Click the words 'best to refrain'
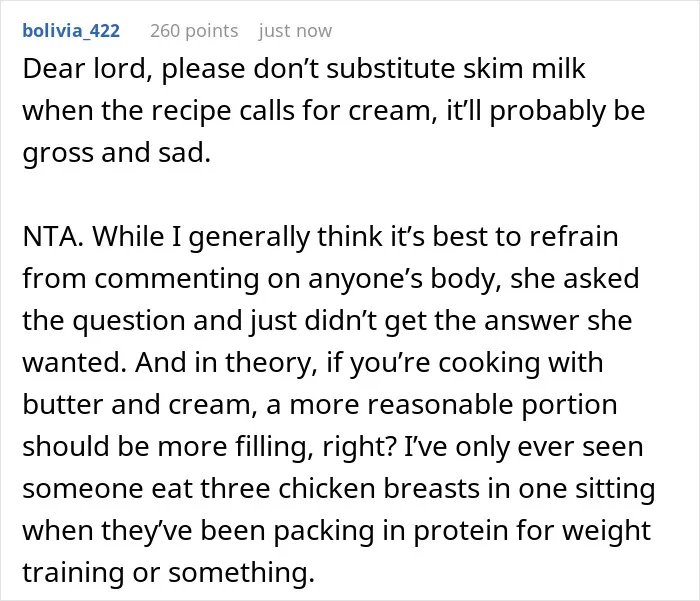This screenshot has width=700, height=601. (x=525, y=236)
